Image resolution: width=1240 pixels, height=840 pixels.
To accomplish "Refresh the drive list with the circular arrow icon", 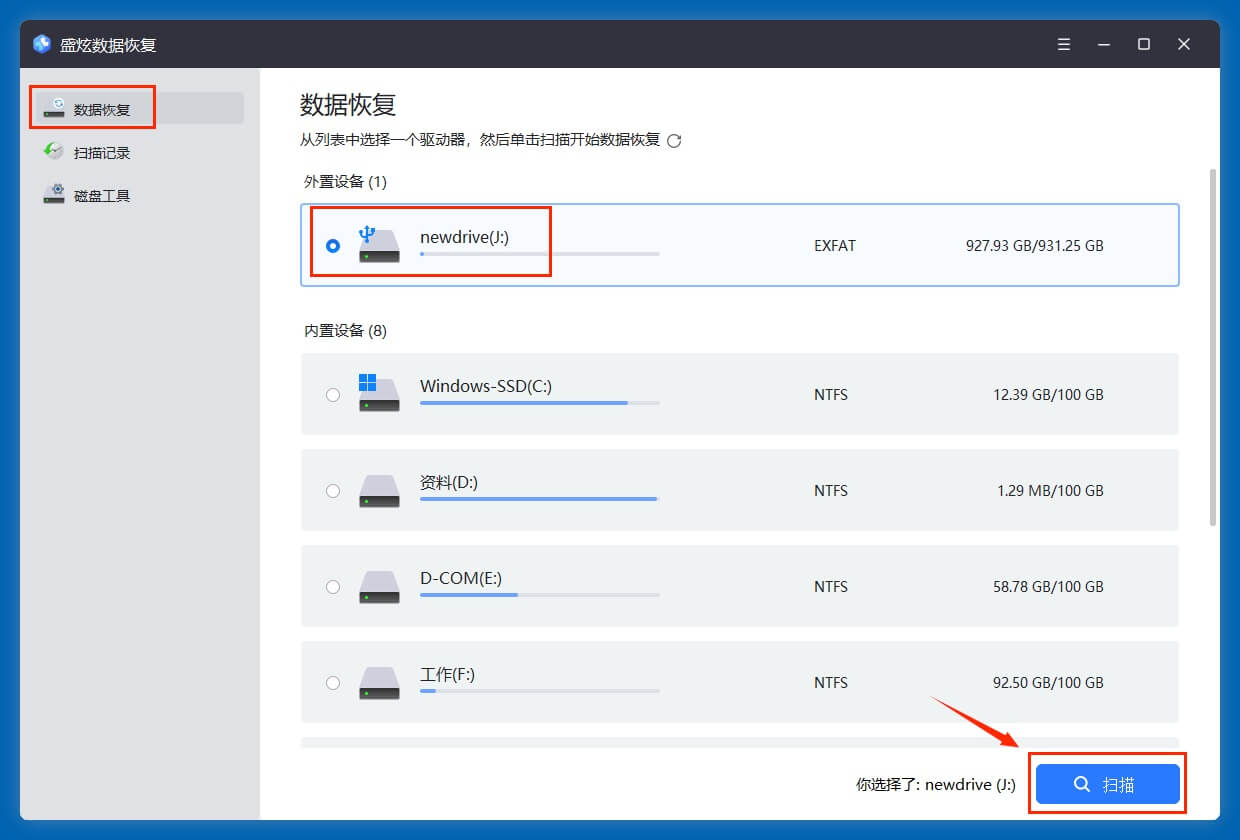I will coord(675,141).
